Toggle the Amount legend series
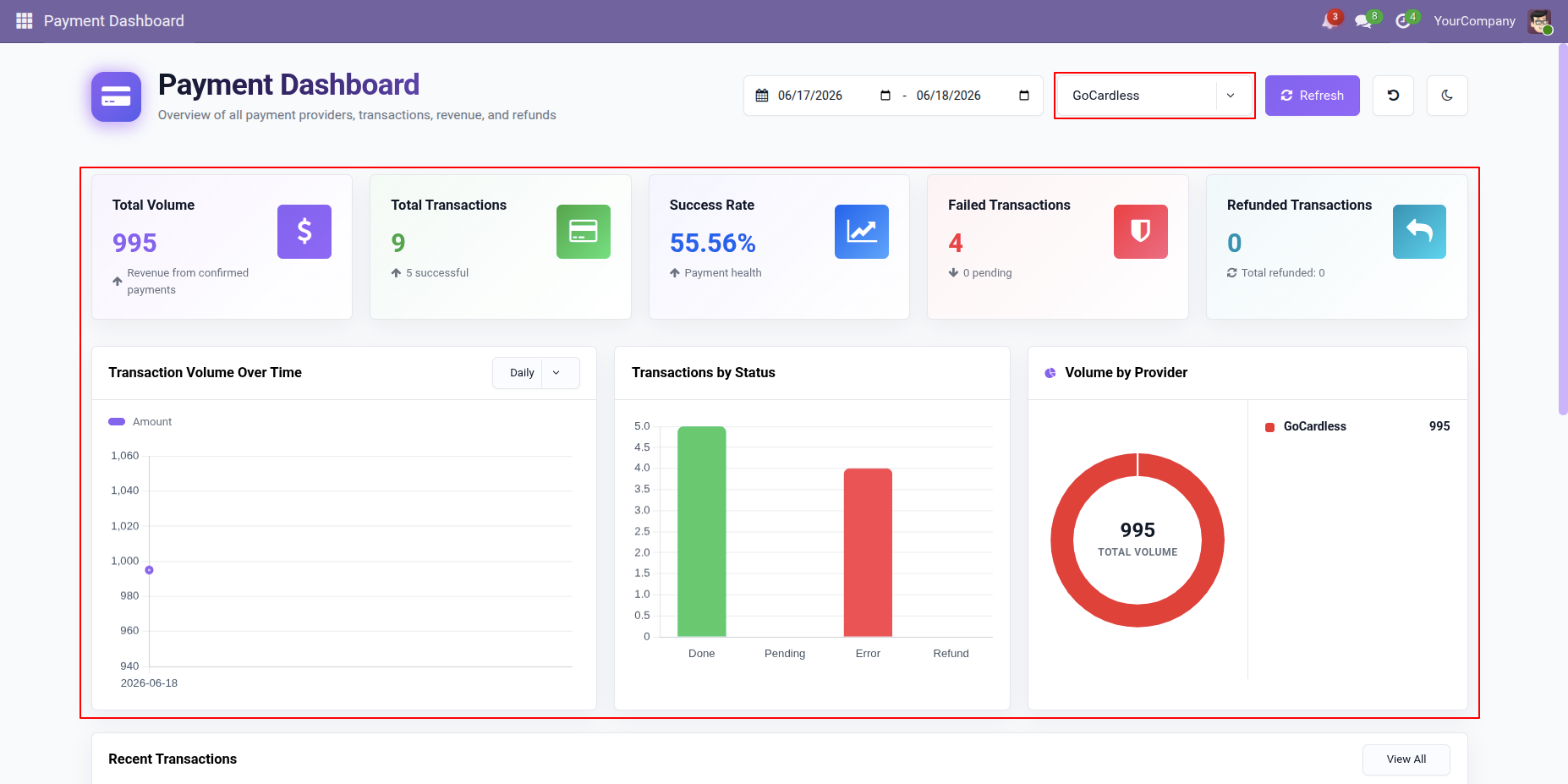This screenshot has width=1568, height=784. point(140,421)
